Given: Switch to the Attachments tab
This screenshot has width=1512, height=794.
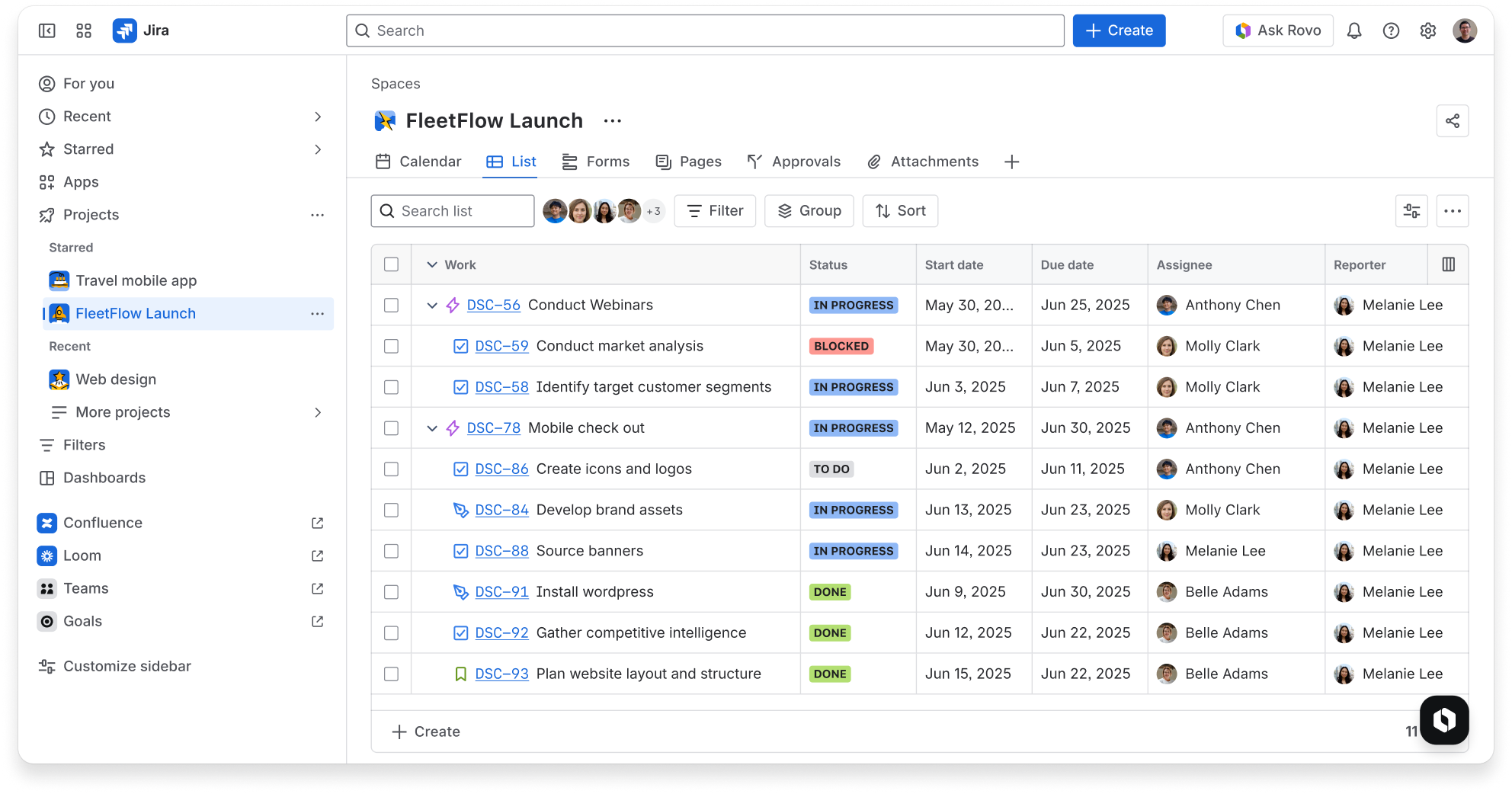Looking at the screenshot, I should point(922,162).
